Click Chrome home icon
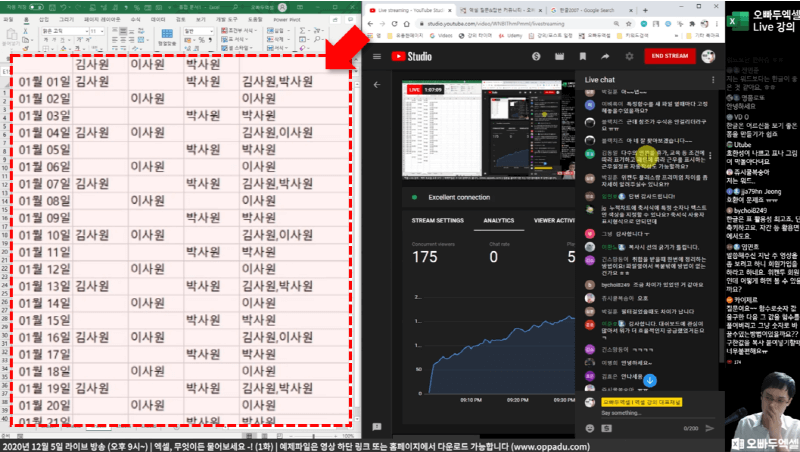Viewport: 800px width, 452px height. tap(407, 24)
